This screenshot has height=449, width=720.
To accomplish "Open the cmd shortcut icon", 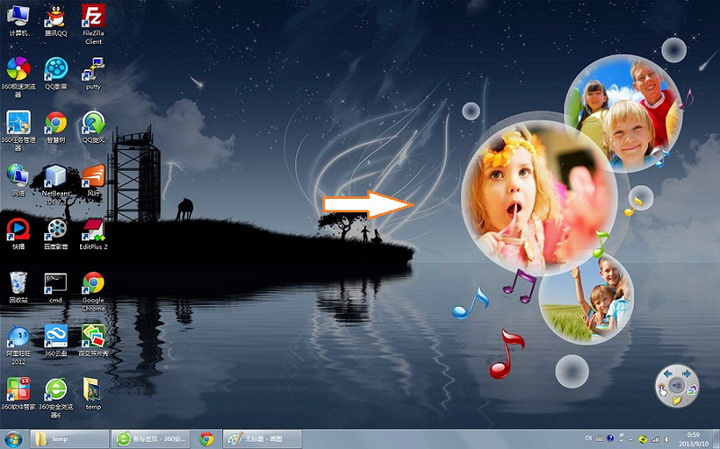I will [x=56, y=283].
